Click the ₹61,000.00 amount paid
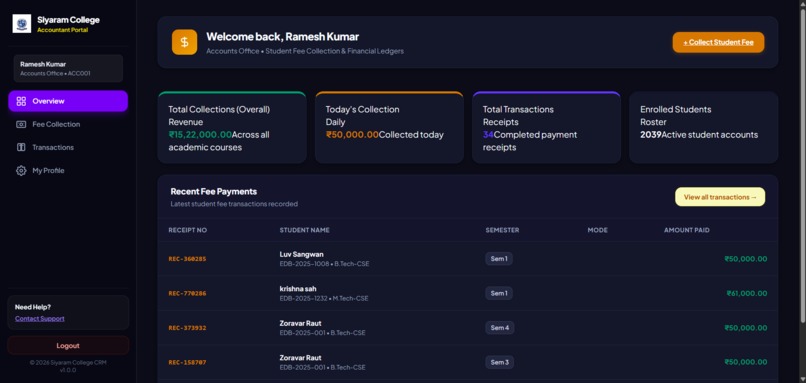Screen dimensions: 806x383 click(746, 294)
